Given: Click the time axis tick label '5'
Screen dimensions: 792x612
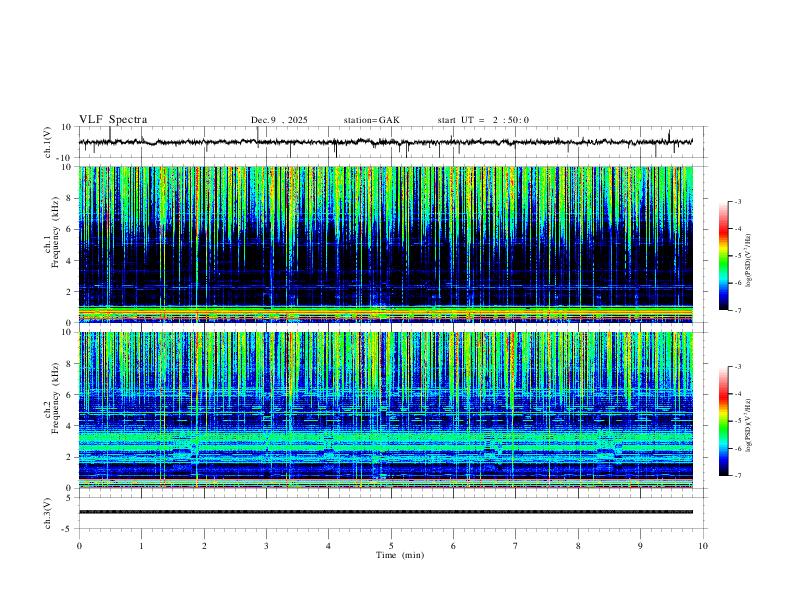Looking at the screenshot, I should [x=391, y=546].
